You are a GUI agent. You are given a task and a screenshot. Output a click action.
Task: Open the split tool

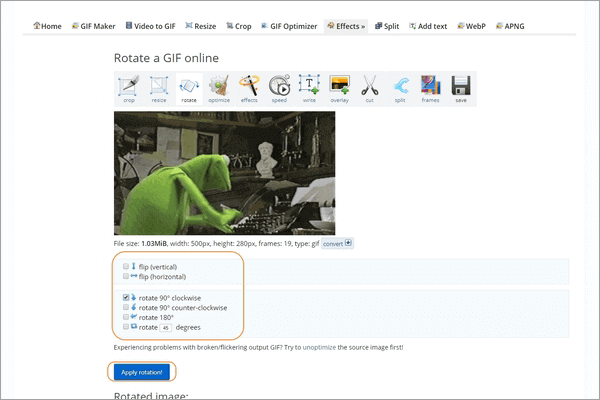(x=400, y=89)
